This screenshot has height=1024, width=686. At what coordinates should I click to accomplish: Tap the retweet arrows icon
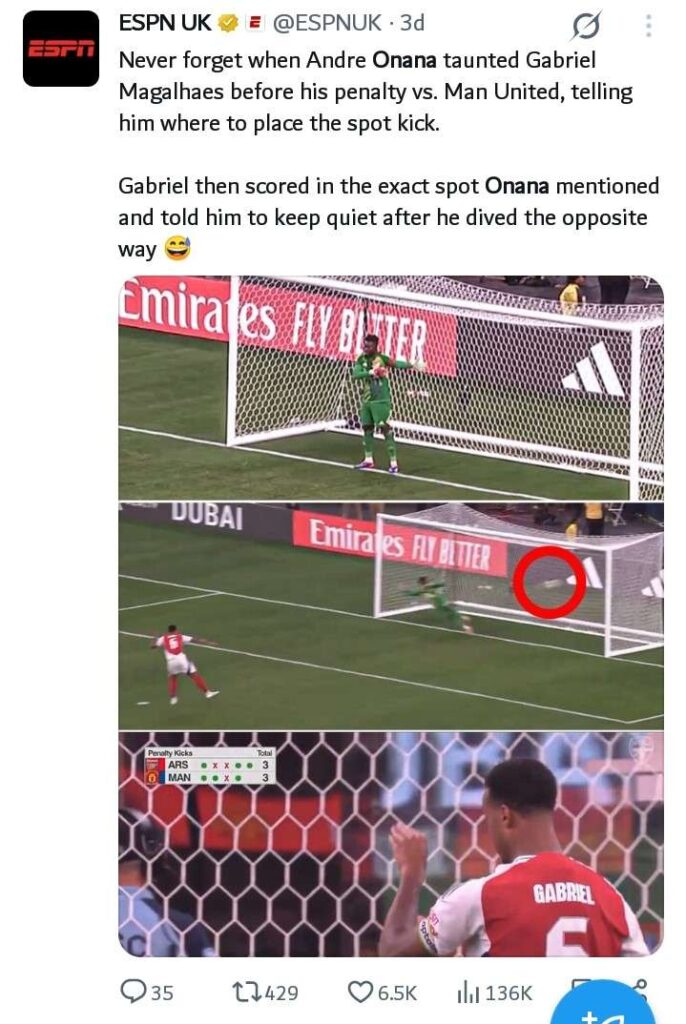tap(247, 991)
